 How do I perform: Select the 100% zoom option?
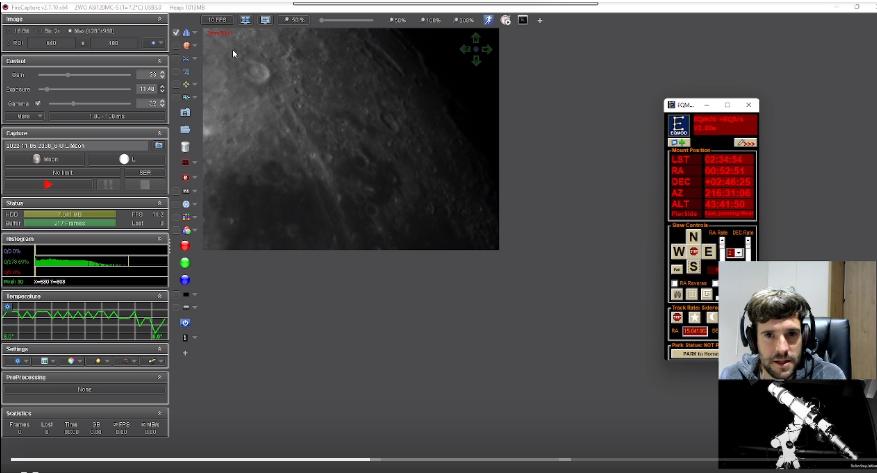coord(430,20)
